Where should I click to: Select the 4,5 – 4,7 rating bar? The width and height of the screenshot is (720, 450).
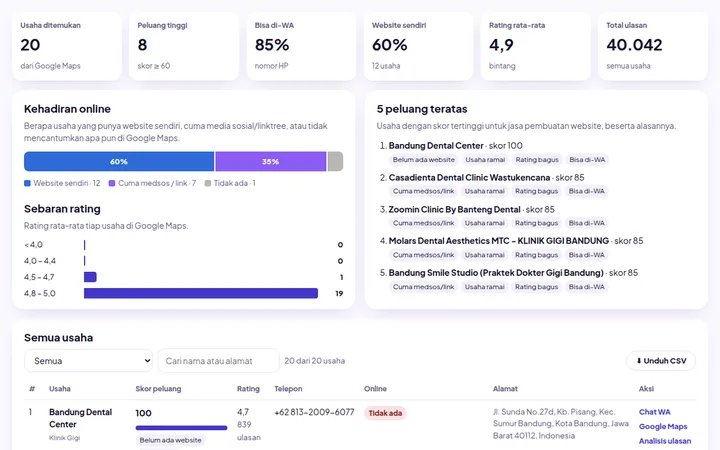[90, 277]
